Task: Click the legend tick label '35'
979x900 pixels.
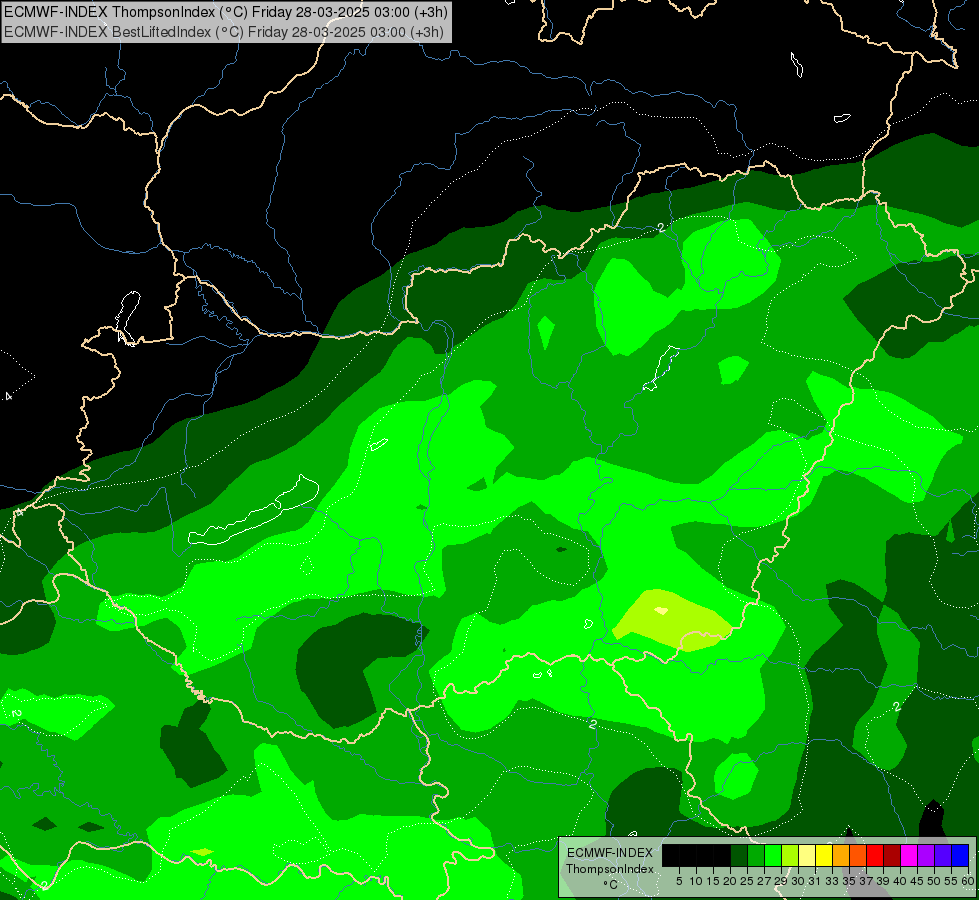Action: point(849,881)
